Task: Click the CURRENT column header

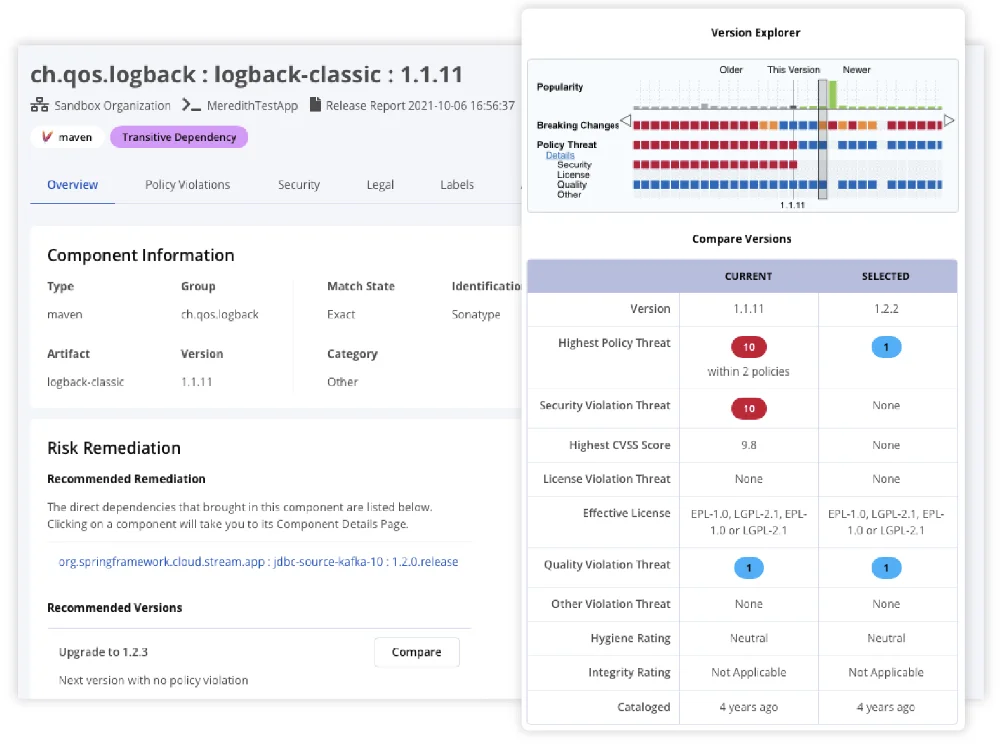Action: pyautogui.click(x=749, y=276)
